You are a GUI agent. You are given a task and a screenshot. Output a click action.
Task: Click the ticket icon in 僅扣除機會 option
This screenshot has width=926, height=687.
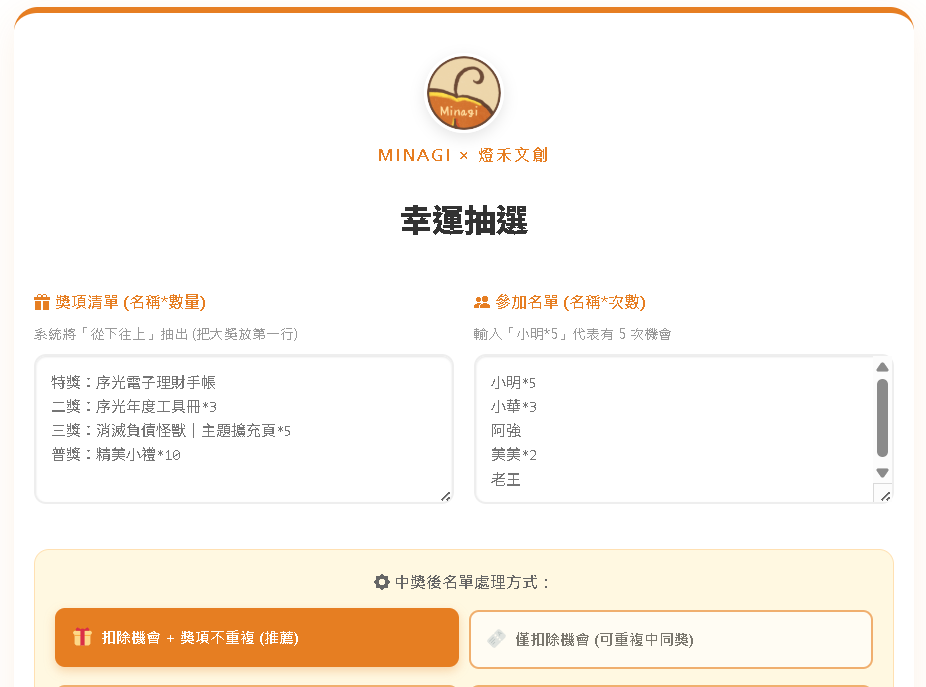point(496,639)
